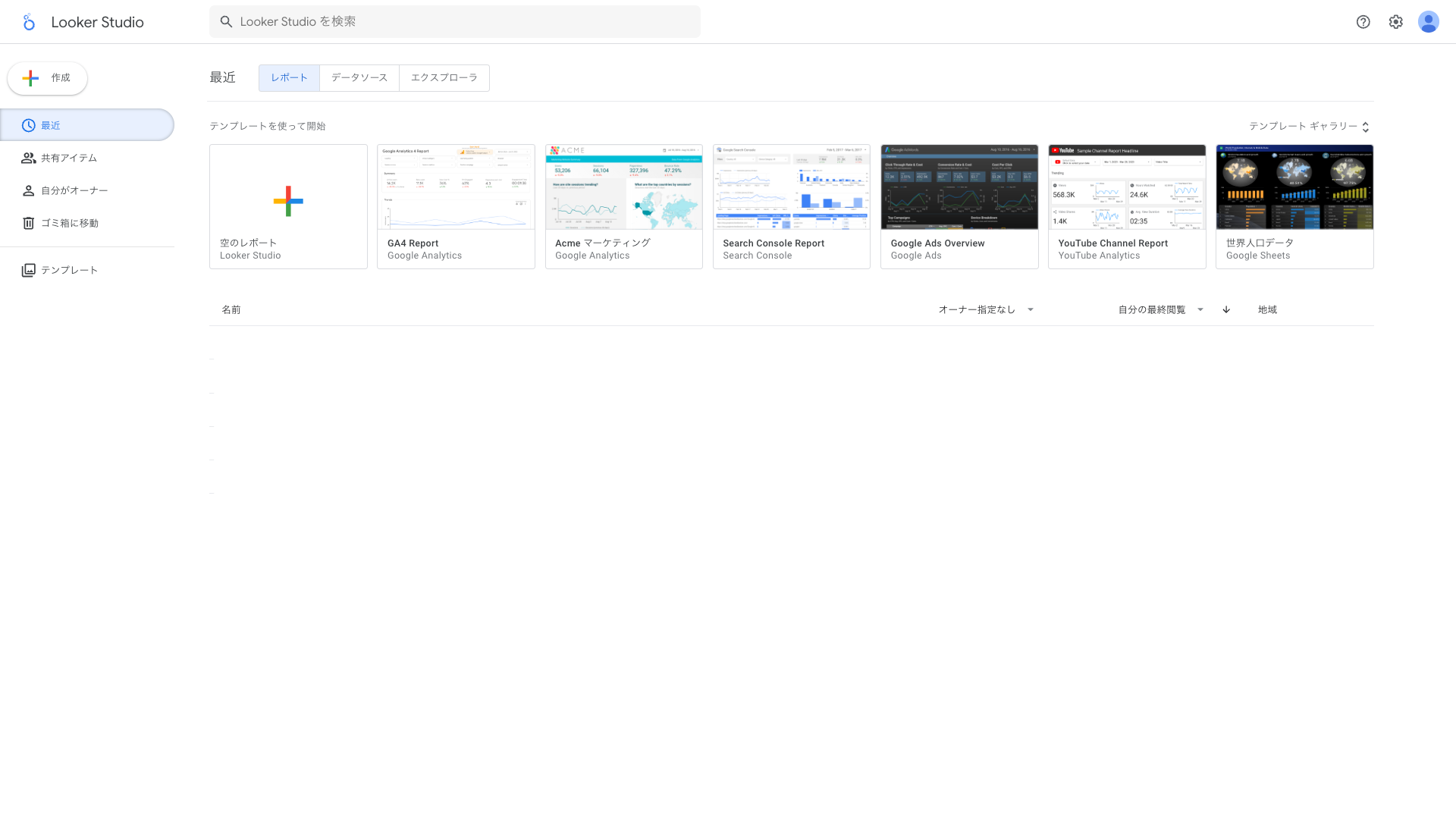Click the 作成 button

click(x=48, y=78)
